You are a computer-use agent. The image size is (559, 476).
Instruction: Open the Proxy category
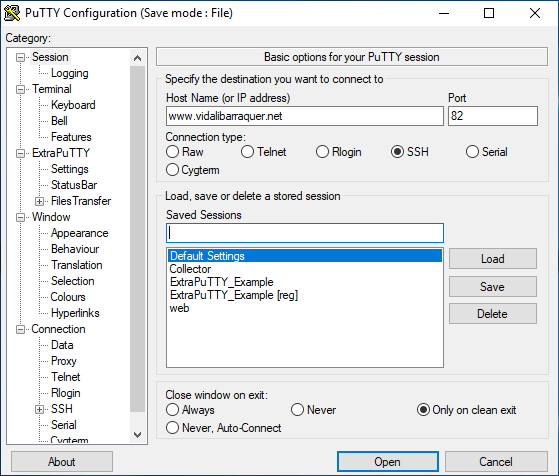[63, 361]
